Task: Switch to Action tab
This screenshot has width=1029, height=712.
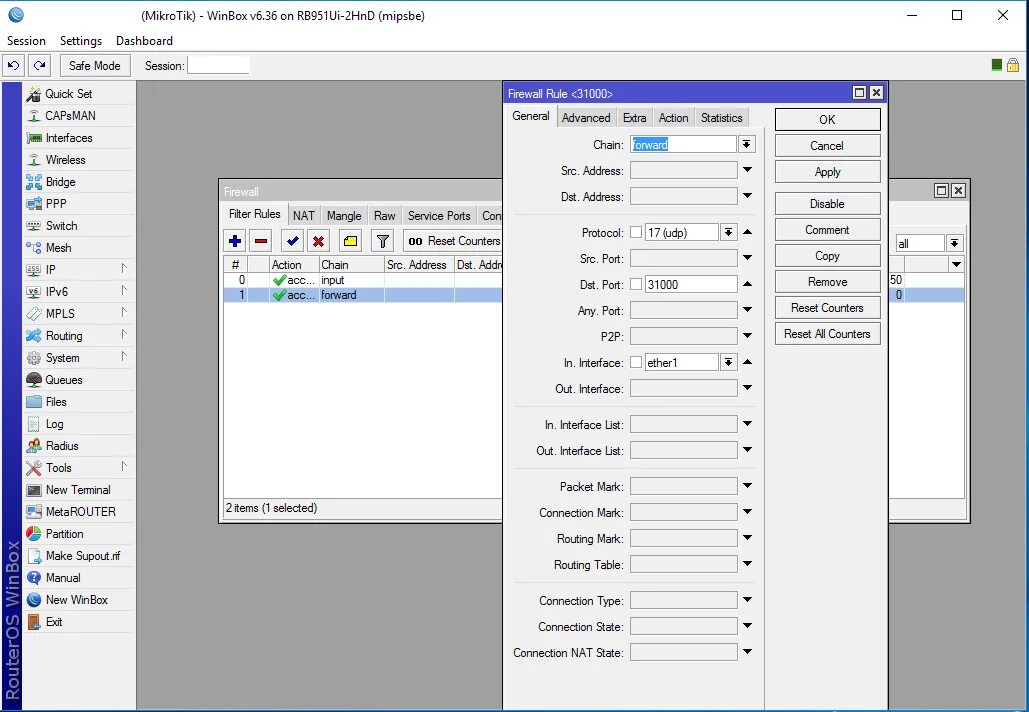Action: (x=673, y=118)
